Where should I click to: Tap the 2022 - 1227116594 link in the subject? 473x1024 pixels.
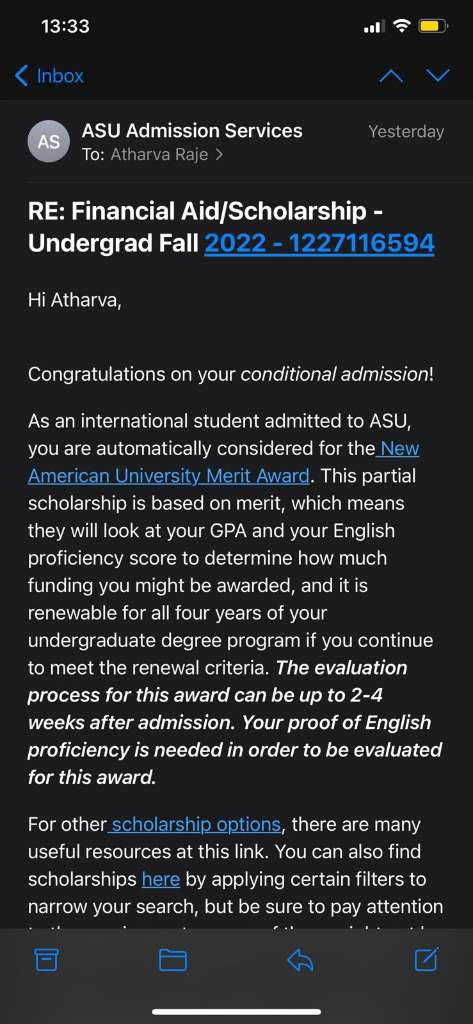(319, 244)
